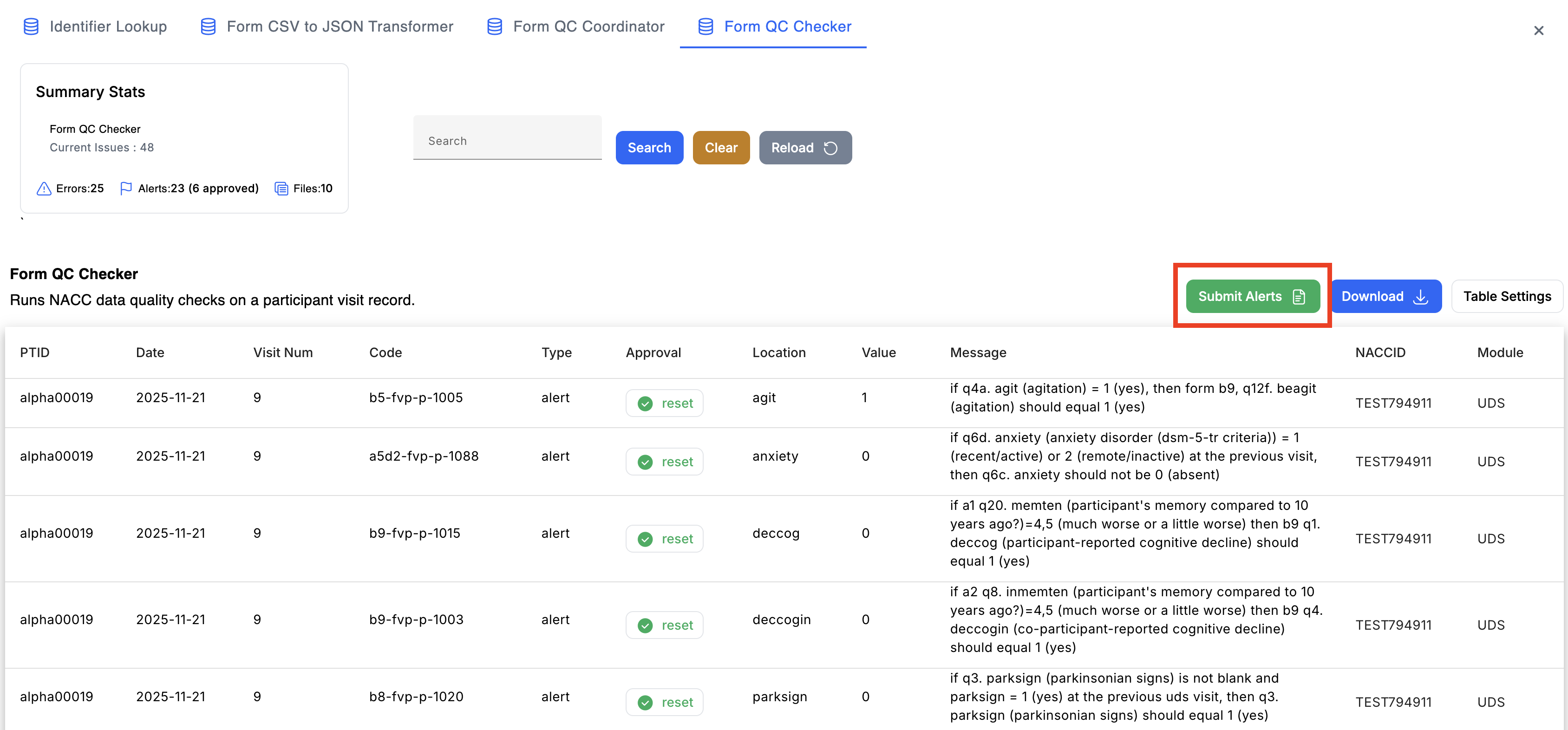Screen dimensions: 1568x730
Task: Click the Files document icon
Action: tap(281, 189)
